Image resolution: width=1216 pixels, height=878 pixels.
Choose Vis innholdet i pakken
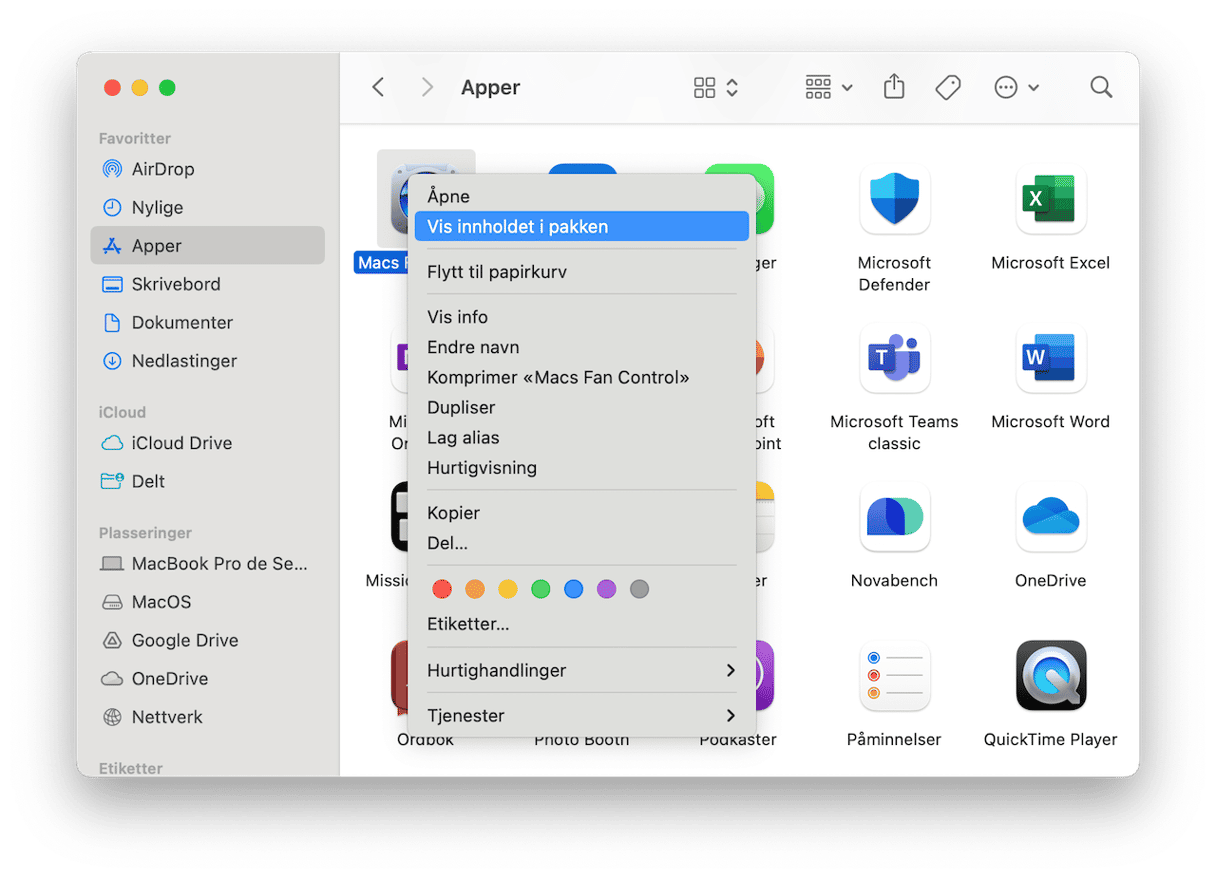tap(581, 226)
